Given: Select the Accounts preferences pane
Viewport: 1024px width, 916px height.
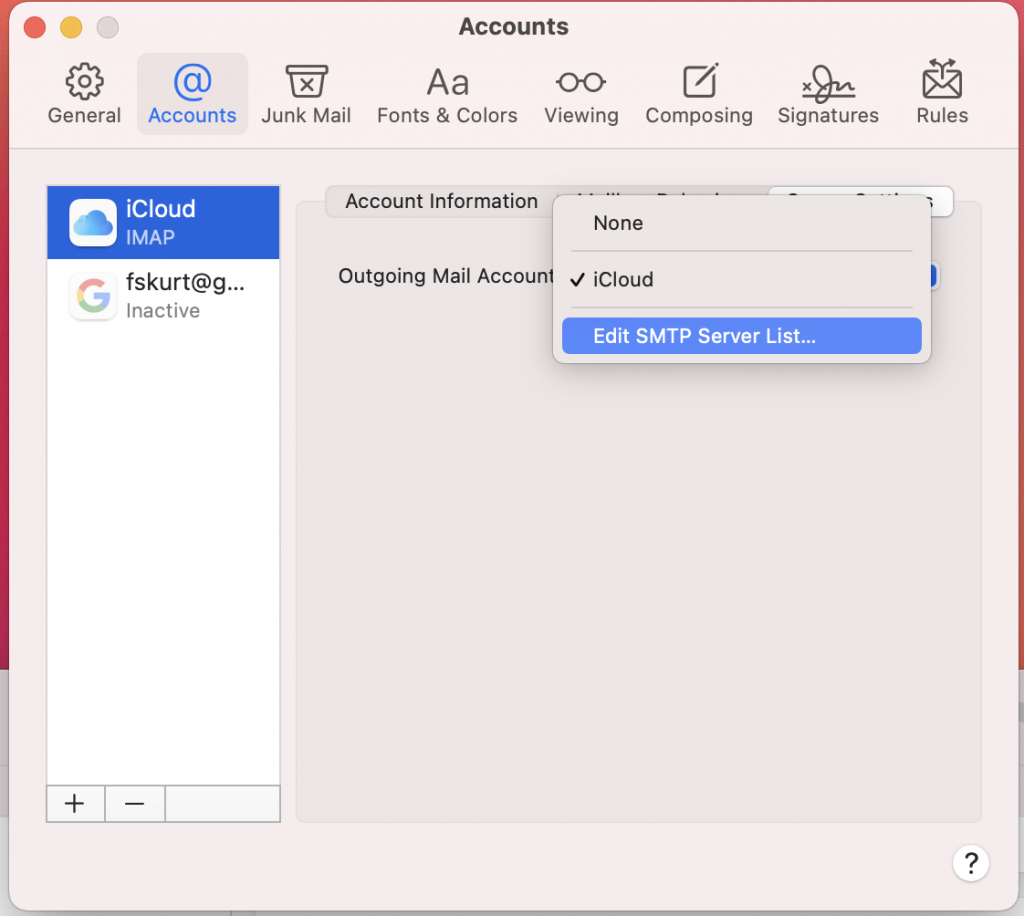Looking at the screenshot, I should 192,94.
